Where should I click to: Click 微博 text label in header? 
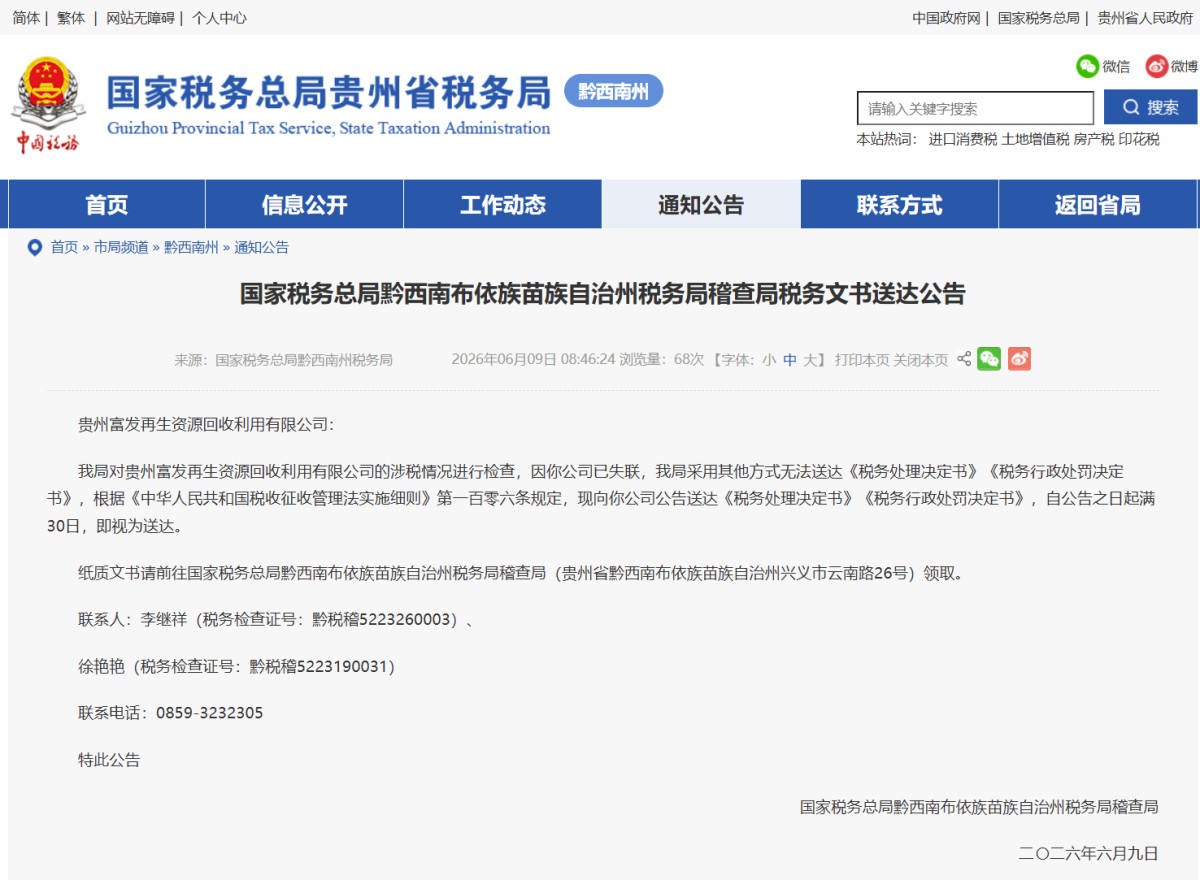click(x=1184, y=67)
